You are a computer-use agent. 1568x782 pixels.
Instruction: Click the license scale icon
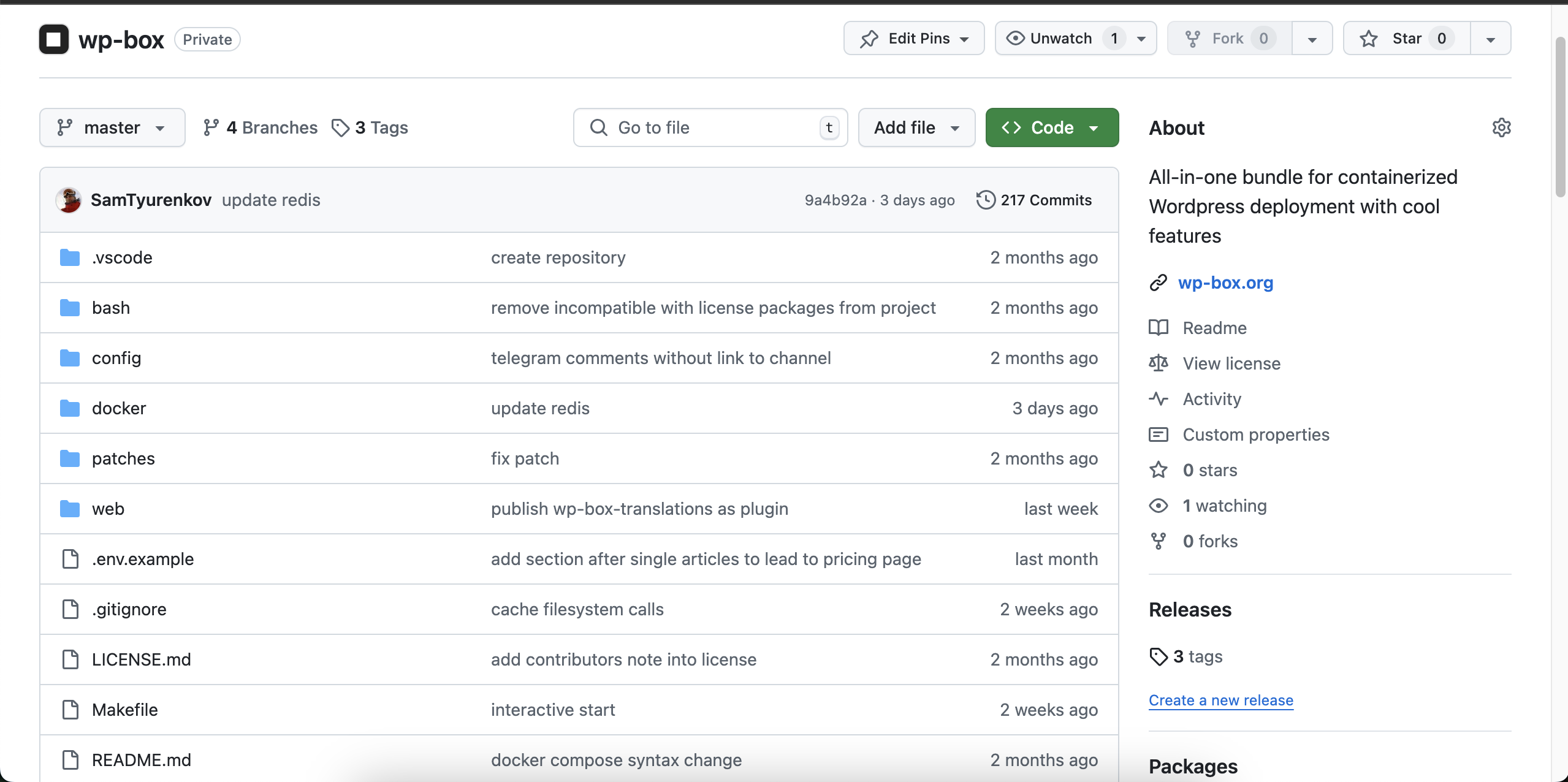pyautogui.click(x=1158, y=363)
